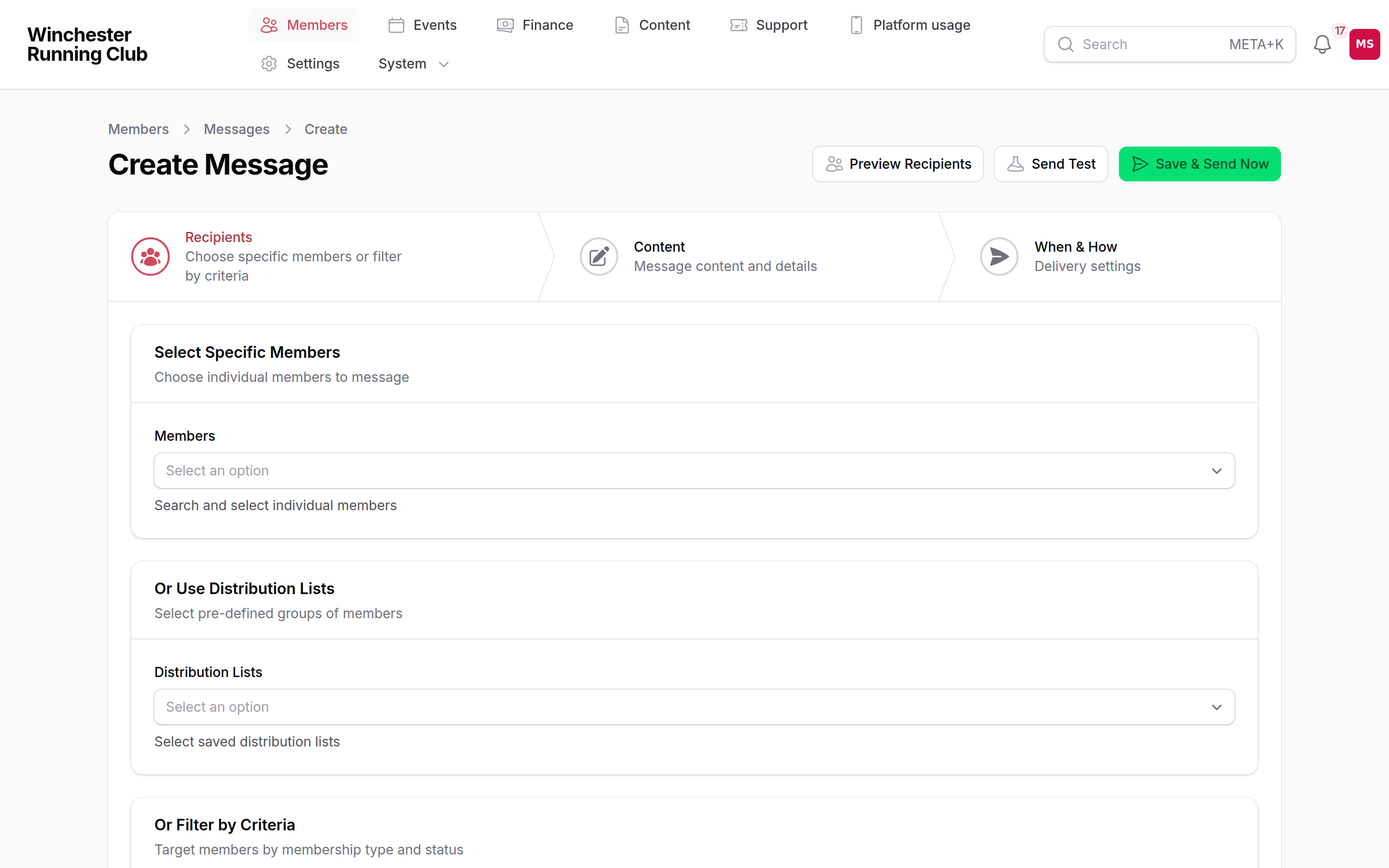This screenshot has height=868, width=1389.
Task: Click the notification count badge 17
Action: click(x=1340, y=30)
